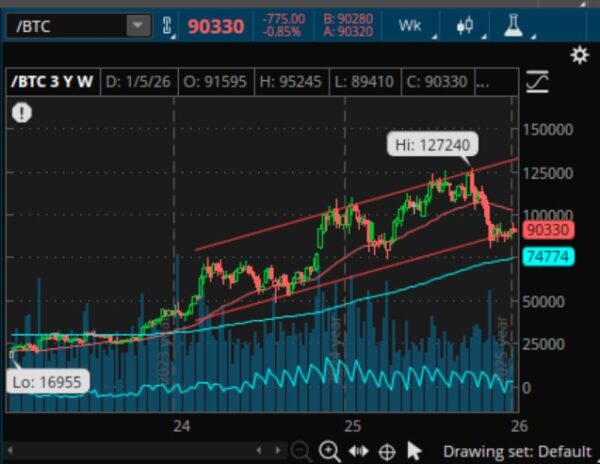Open the Studies flask icon

[512, 25]
